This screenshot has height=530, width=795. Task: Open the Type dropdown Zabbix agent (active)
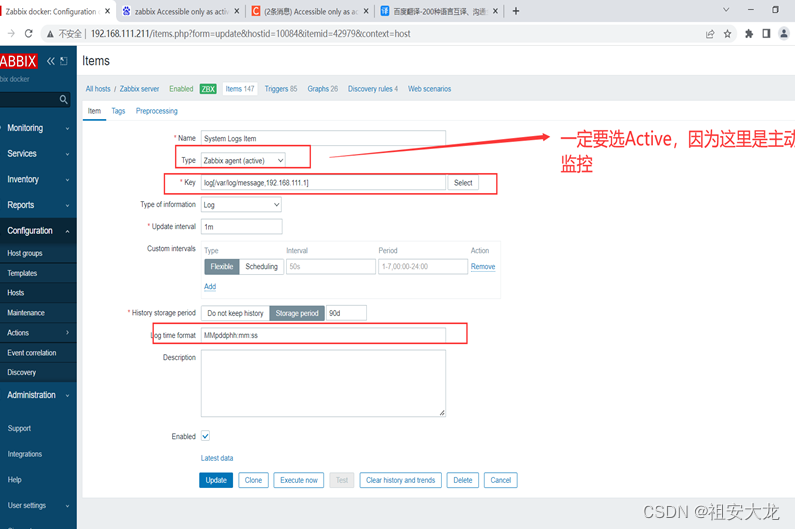243,160
